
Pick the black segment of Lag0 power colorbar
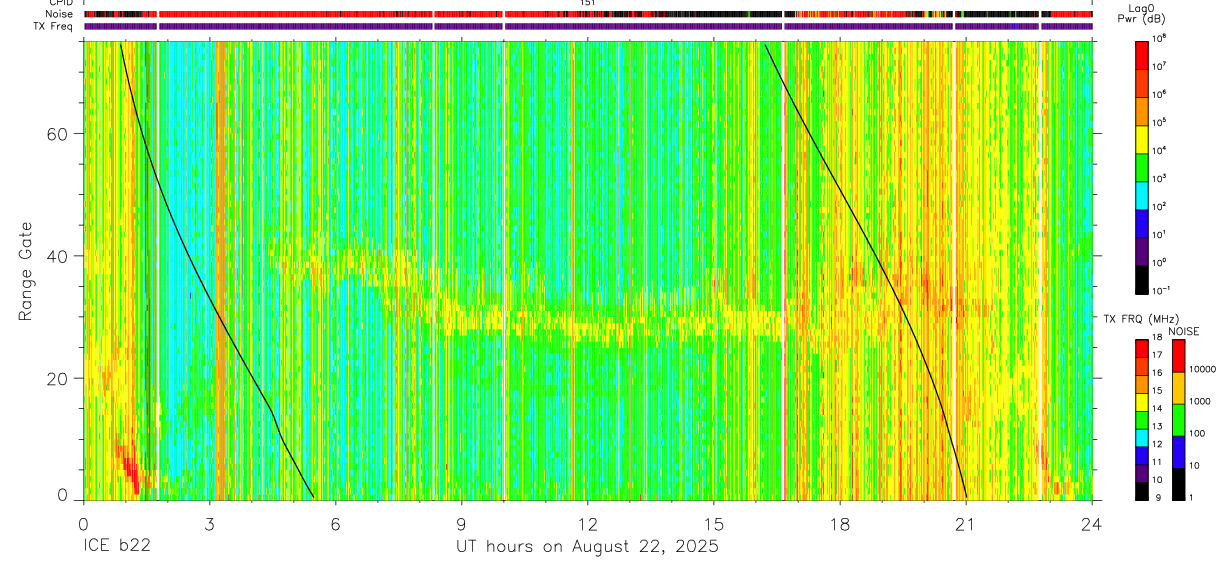click(1142, 278)
